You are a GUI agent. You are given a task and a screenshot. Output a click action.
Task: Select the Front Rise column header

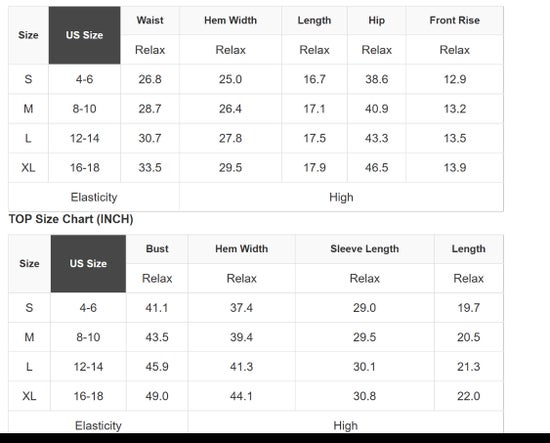pyautogui.click(x=455, y=20)
